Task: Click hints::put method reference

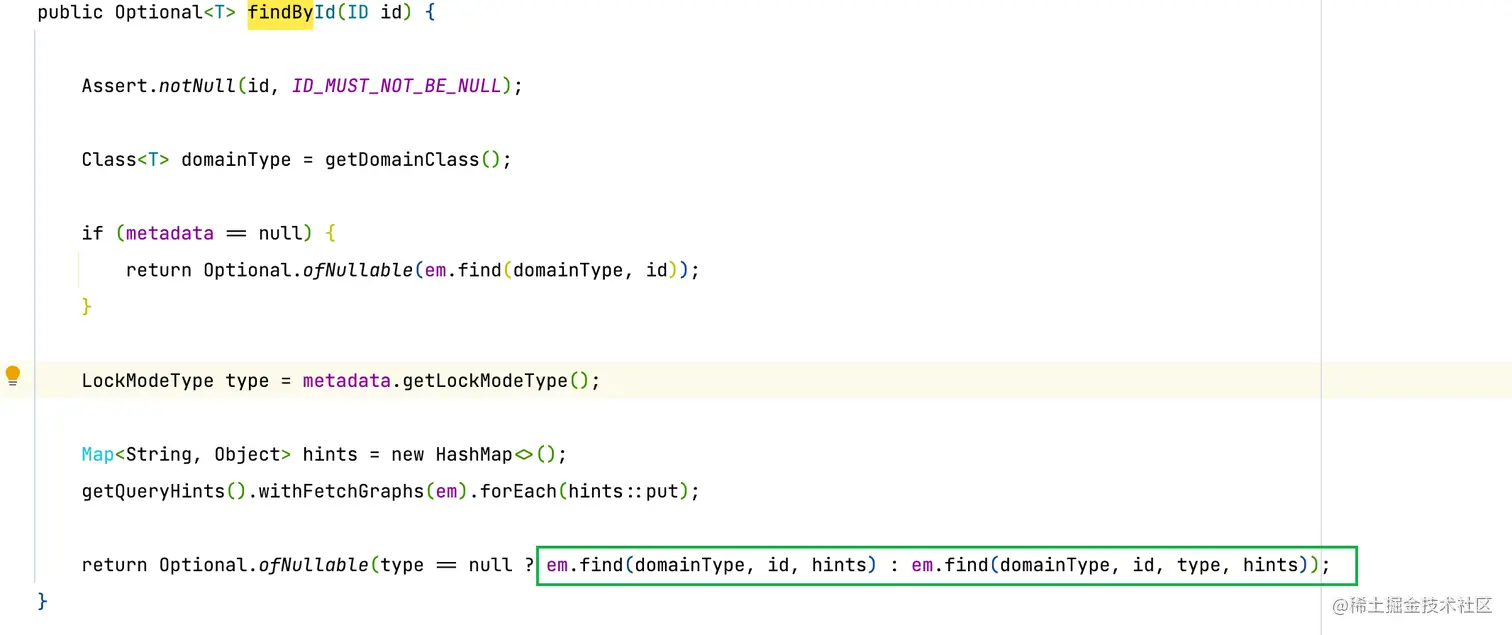Action: [624, 491]
